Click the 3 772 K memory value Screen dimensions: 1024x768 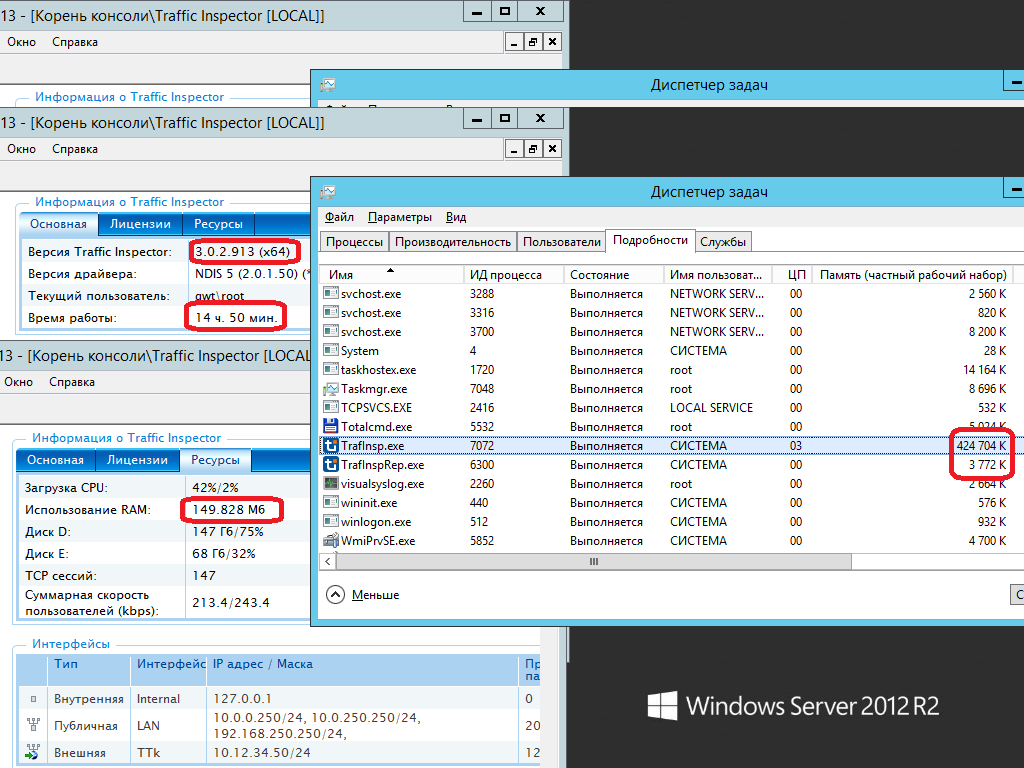[987, 465]
